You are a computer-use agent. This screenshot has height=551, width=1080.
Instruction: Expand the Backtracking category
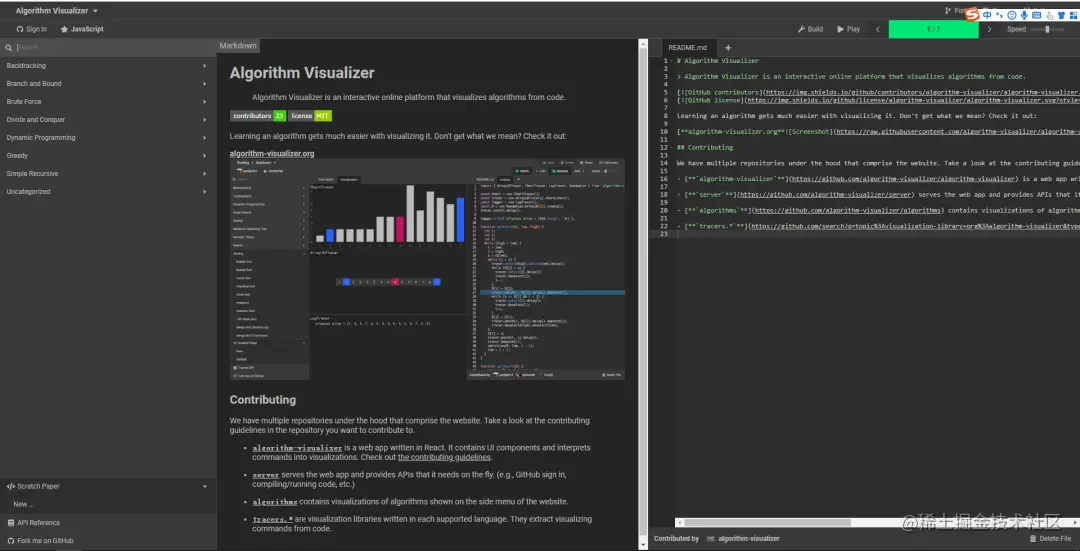[108, 65]
